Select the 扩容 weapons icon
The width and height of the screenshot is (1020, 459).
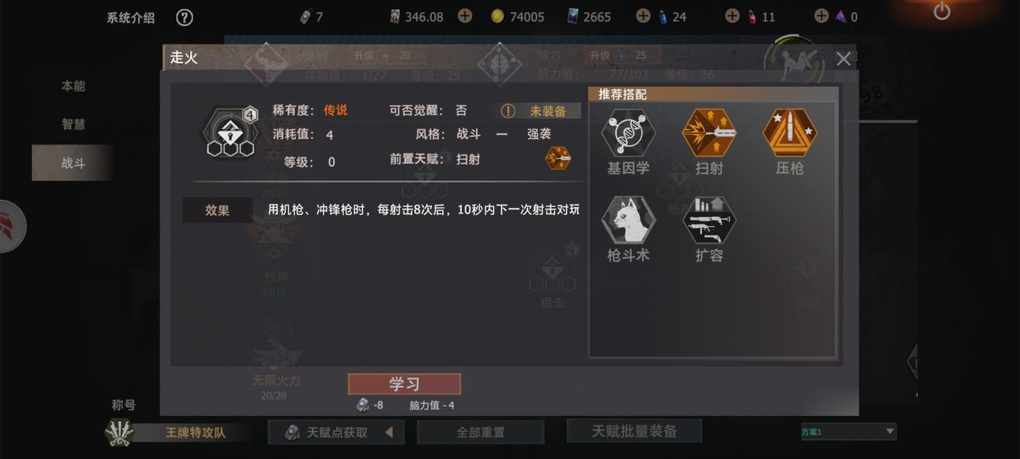708,220
